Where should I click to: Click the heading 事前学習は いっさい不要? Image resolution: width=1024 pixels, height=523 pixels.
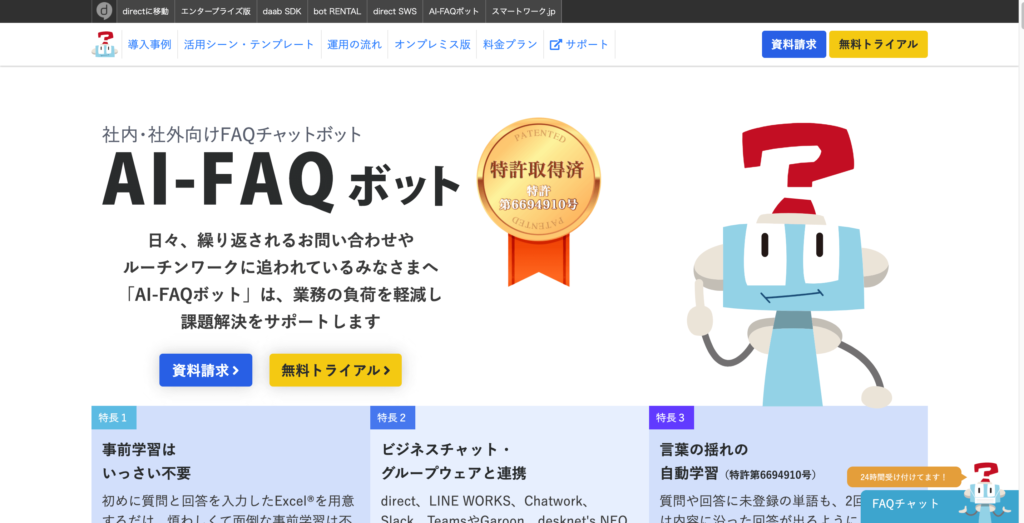coord(147,461)
